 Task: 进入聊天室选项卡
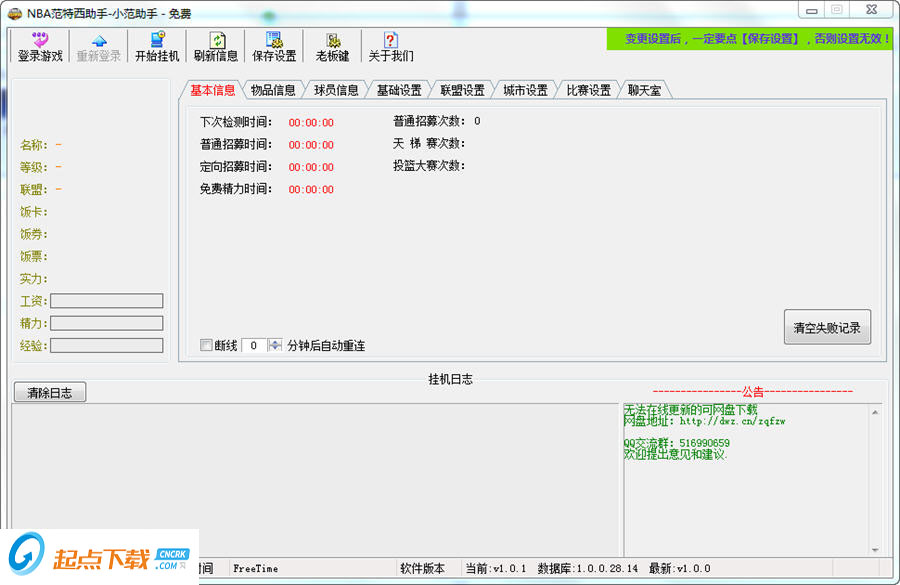pos(646,88)
